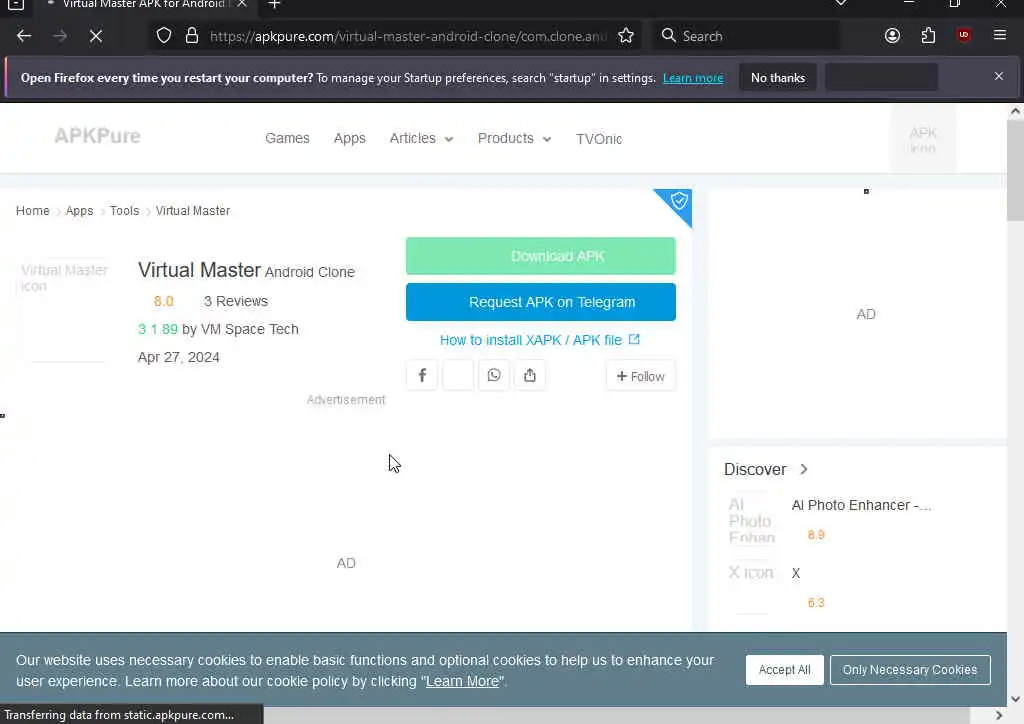Share Virtual Master on Facebook
Screen dimensions: 1024x724
(422, 375)
